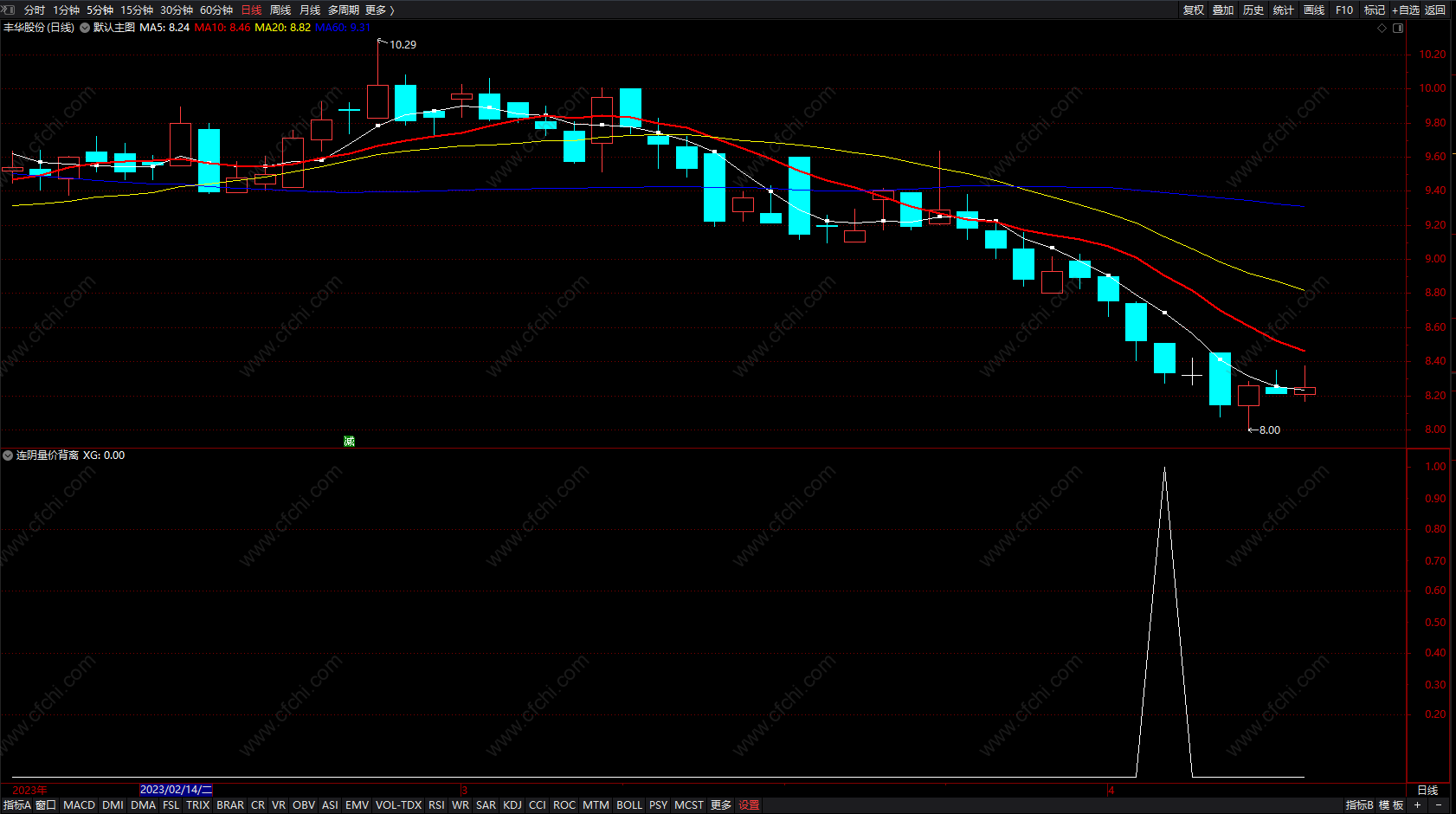Click the 标记 mark button
This screenshot has width=1456, height=814.
[1375, 10]
